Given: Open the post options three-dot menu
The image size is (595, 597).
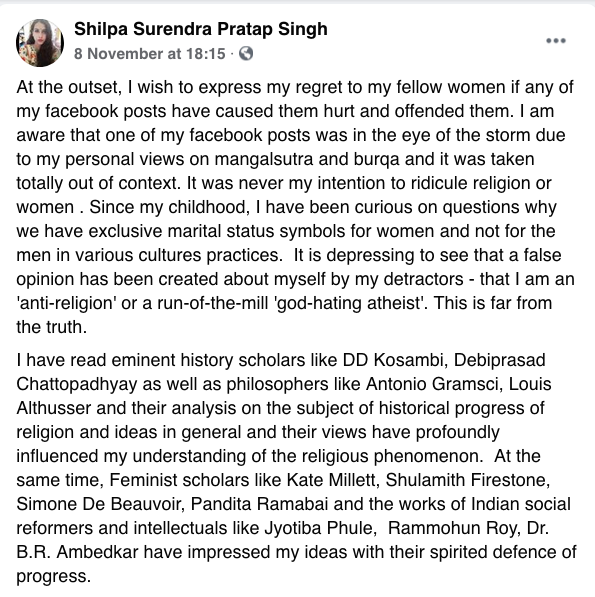Looking at the screenshot, I should (x=555, y=41).
